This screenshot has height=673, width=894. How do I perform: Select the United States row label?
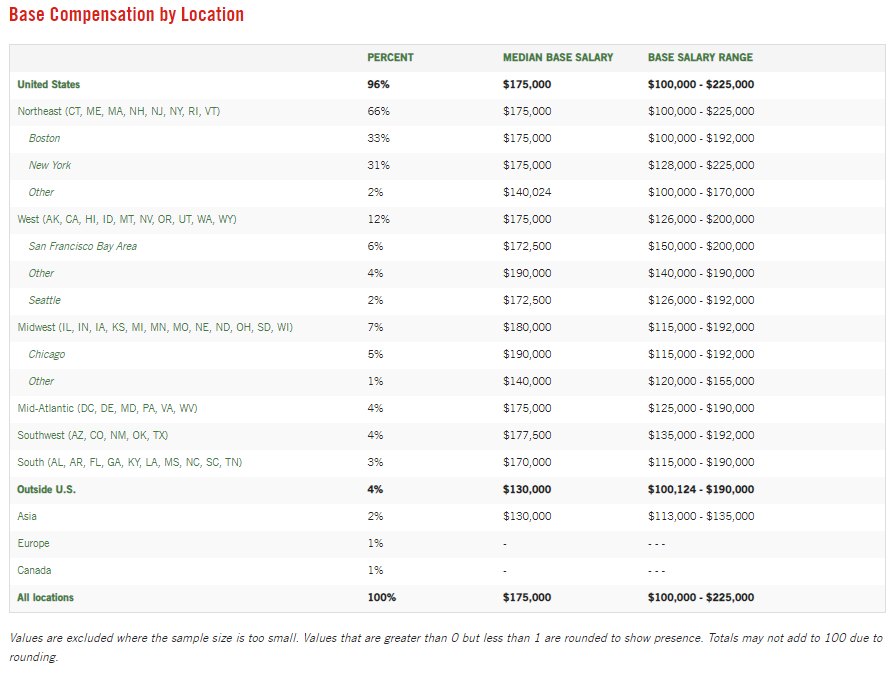click(x=49, y=85)
